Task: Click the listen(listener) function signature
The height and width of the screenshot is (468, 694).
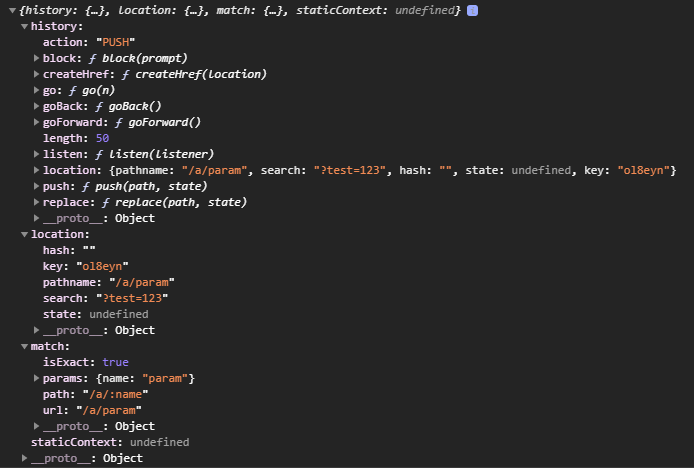Action: pos(161,154)
